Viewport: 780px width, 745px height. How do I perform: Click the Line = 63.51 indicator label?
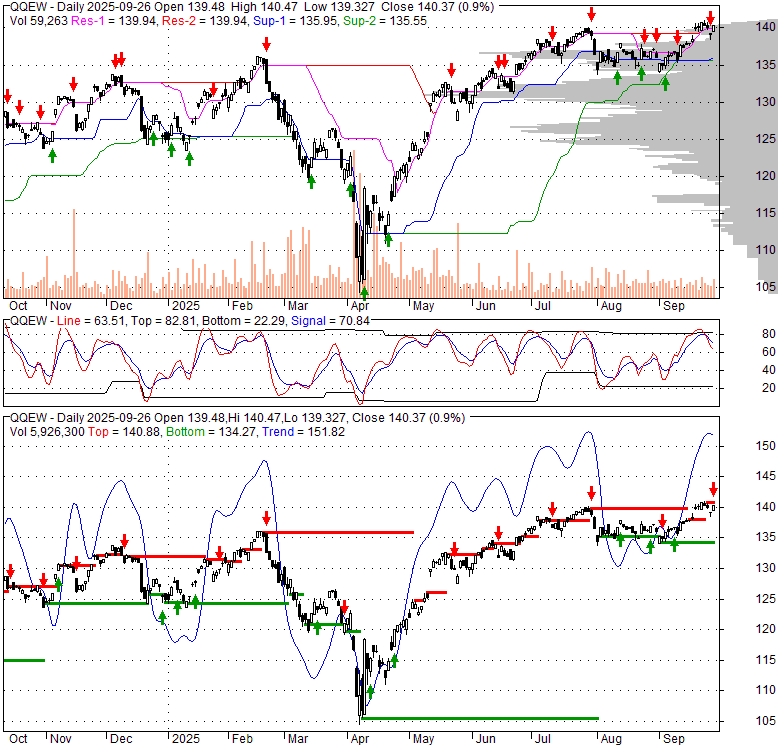click(x=90, y=321)
